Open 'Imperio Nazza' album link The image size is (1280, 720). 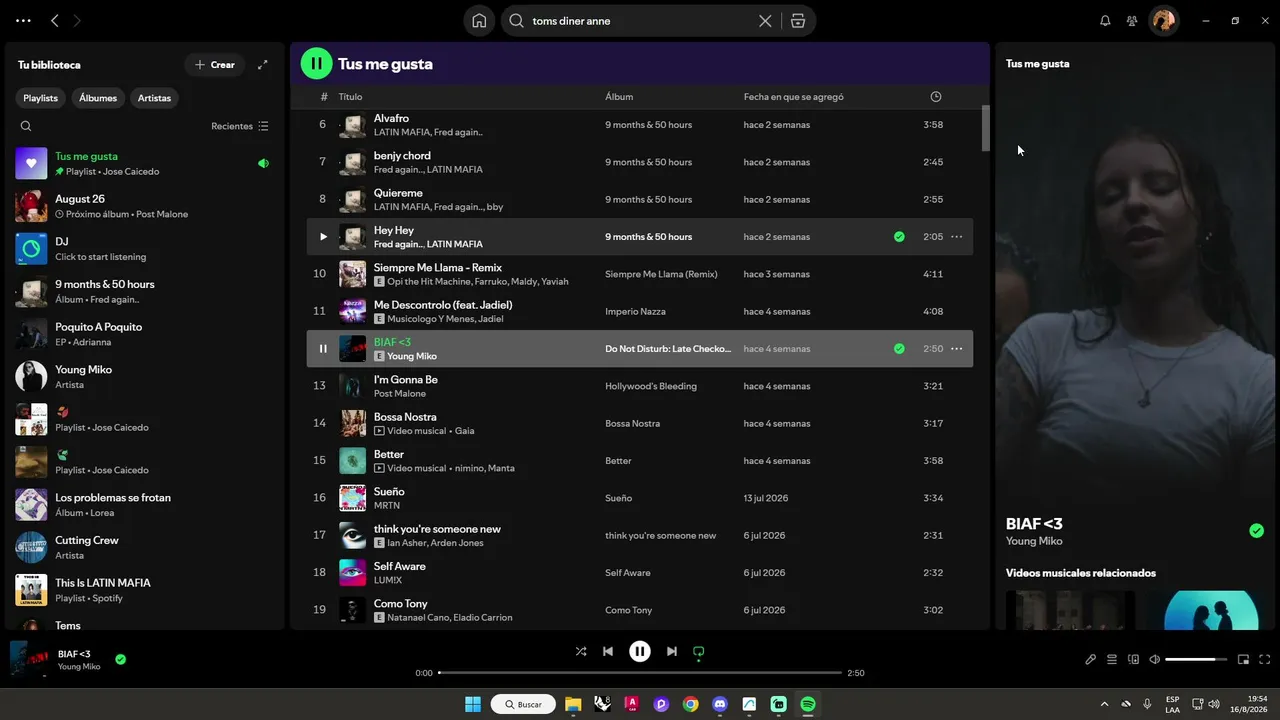point(635,312)
